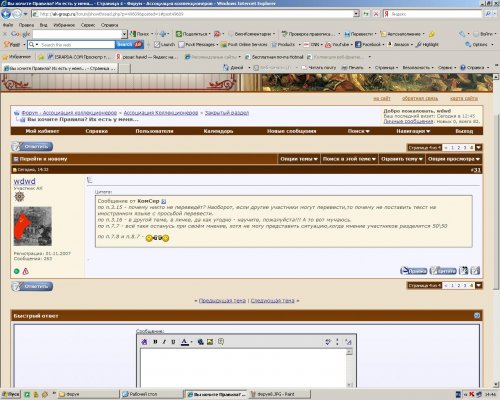Screen dimensions: 500x400
Task: Click the post number 31 link
Action: pyautogui.click(x=476, y=170)
